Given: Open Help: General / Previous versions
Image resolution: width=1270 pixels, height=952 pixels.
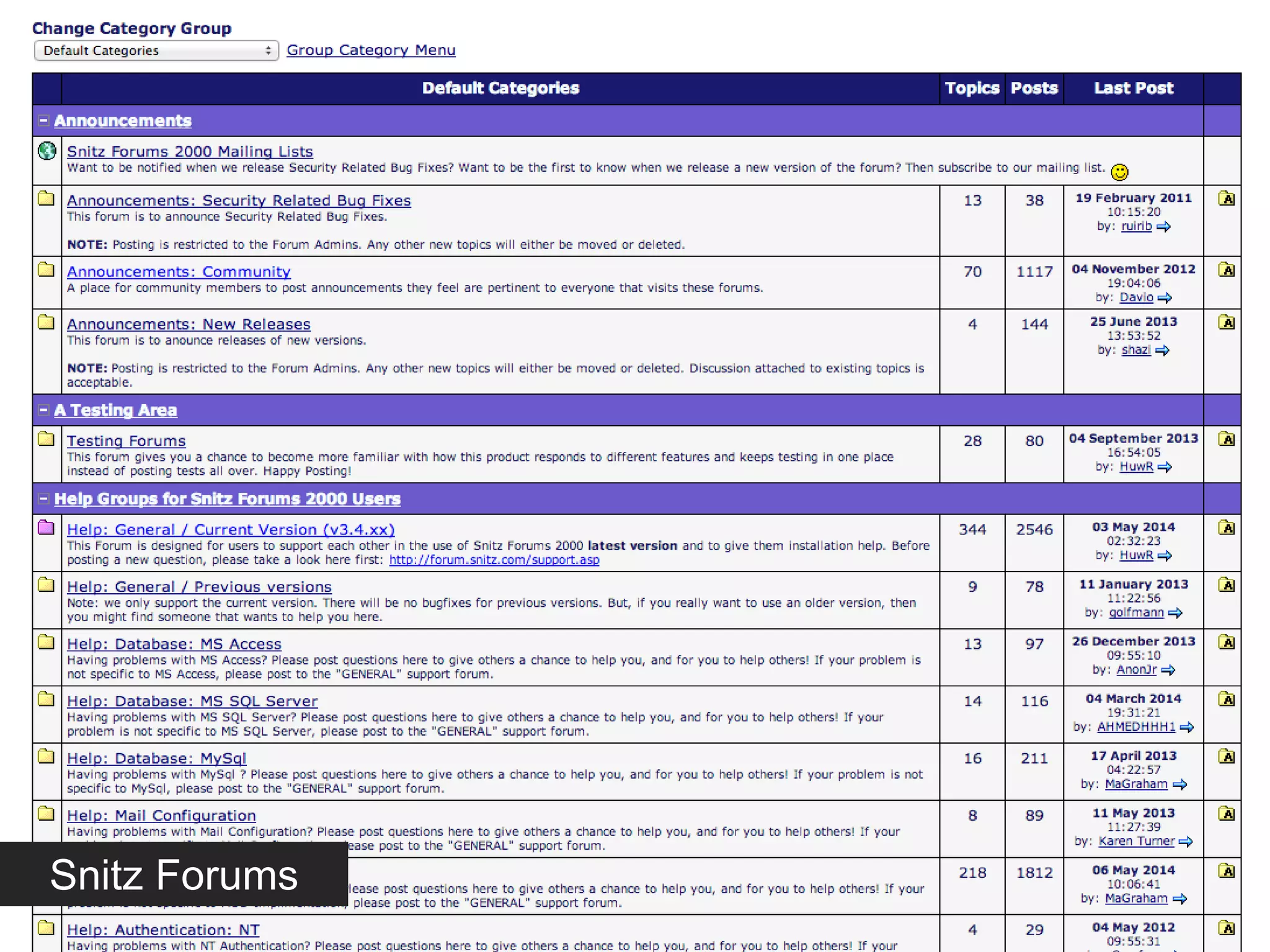Looking at the screenshot, I should (199, 586).
